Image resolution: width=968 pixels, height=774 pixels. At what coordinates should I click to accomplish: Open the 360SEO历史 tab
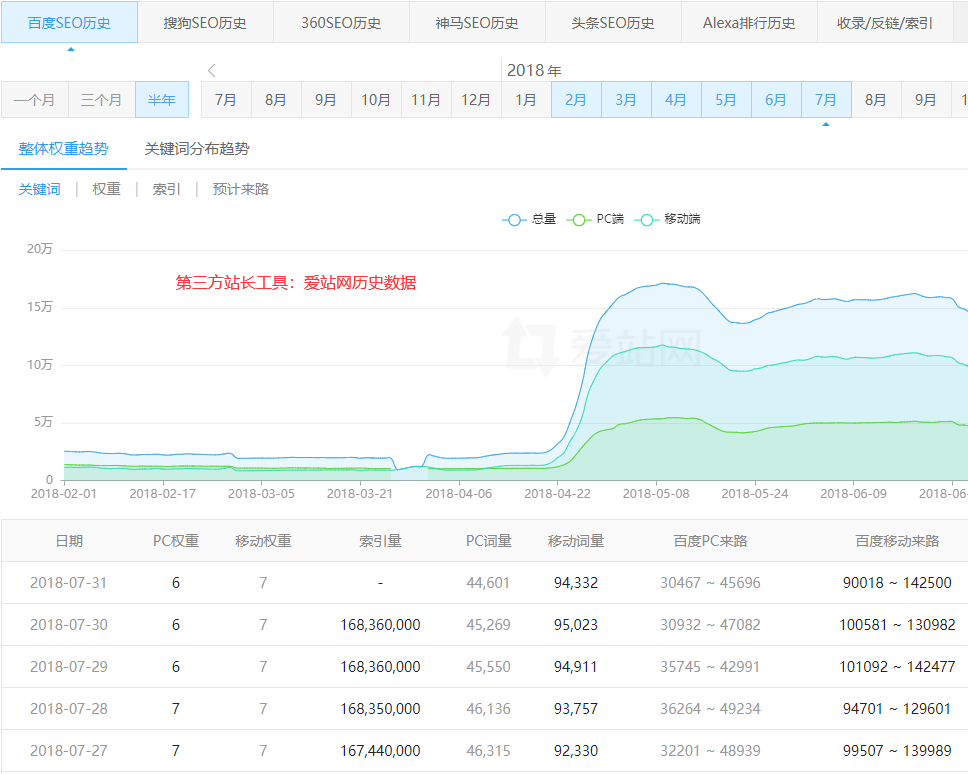[x=340, y=21]
